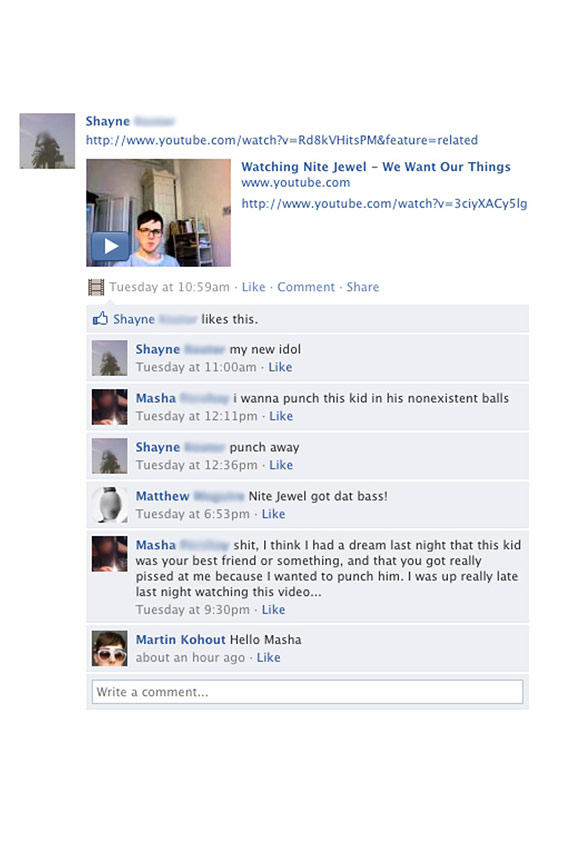Open Matthew's avatar in Nite Jewel comment

pos(110,505)
